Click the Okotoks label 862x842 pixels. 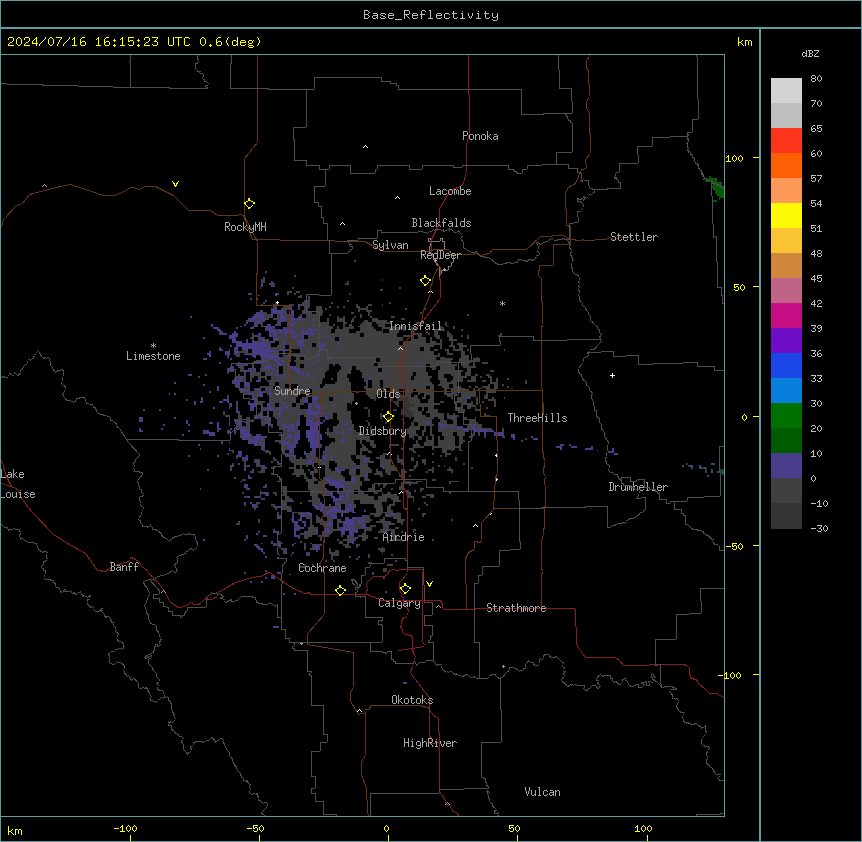(x=412, y=700)
